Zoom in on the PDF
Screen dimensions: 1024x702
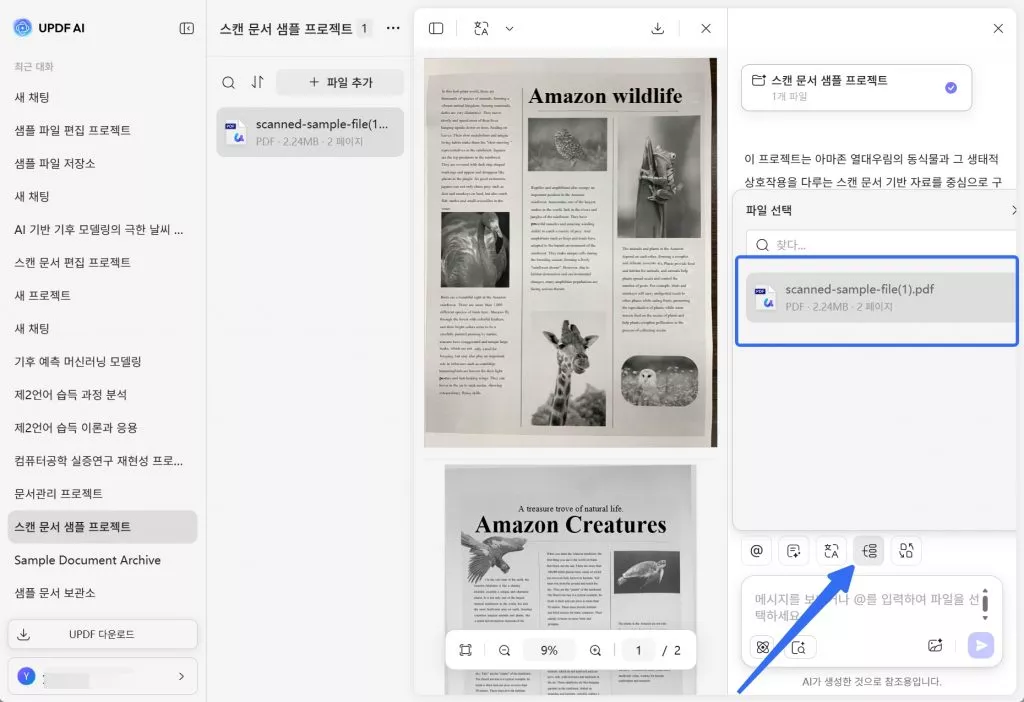pos(595,650)
